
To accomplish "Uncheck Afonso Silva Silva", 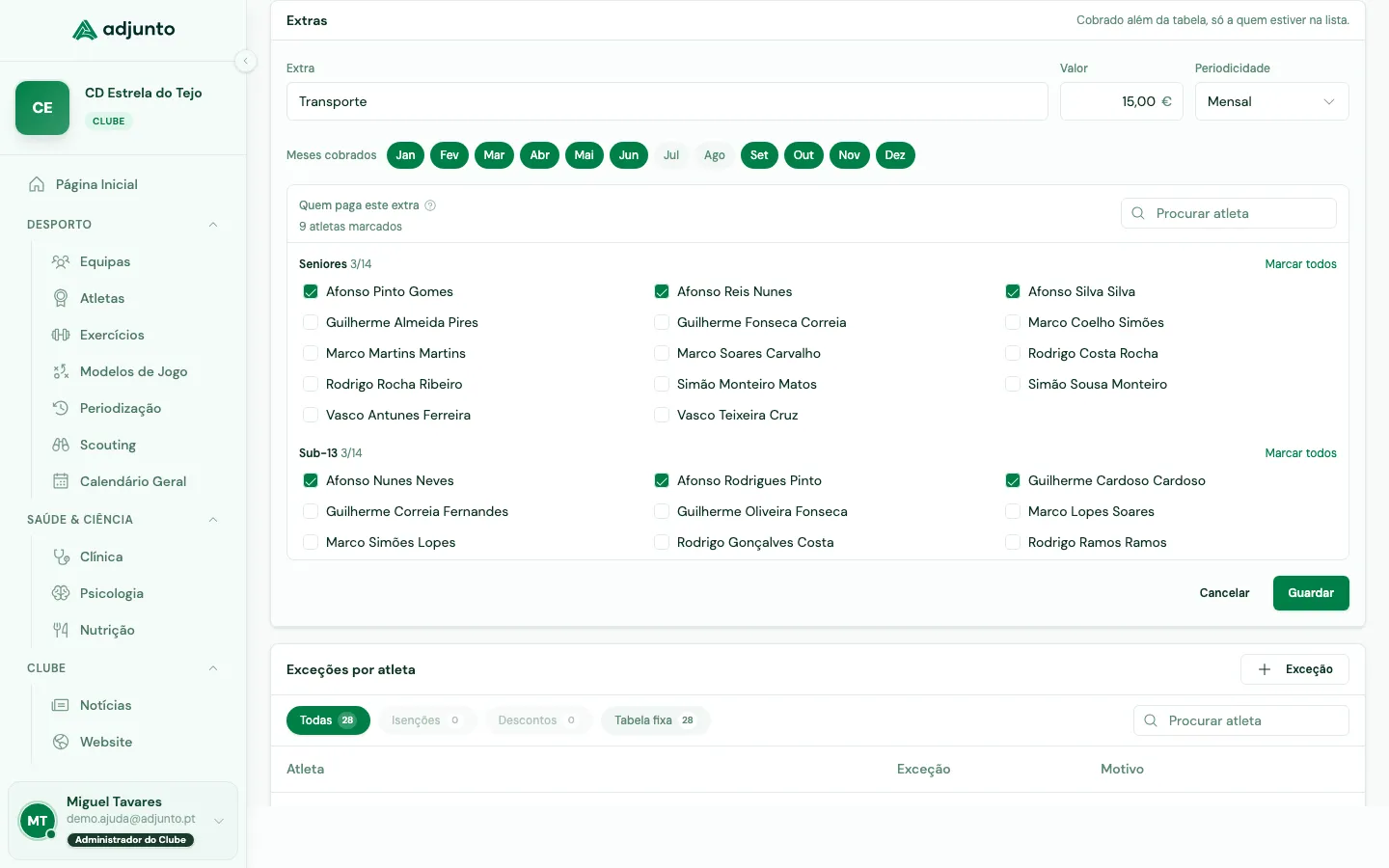I will 1013,291.
